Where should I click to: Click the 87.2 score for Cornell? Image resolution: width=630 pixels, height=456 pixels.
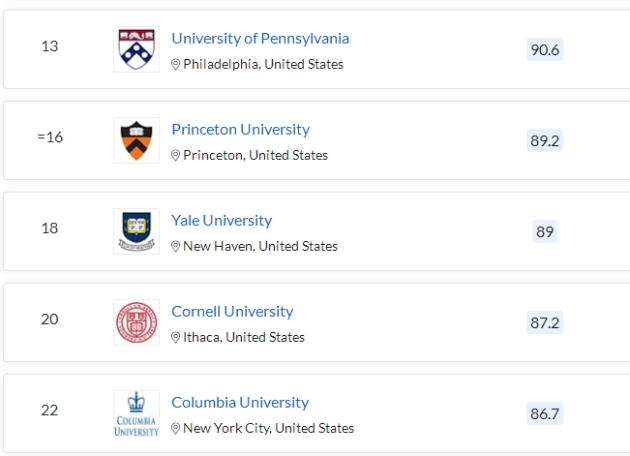[x=545, y=322]
